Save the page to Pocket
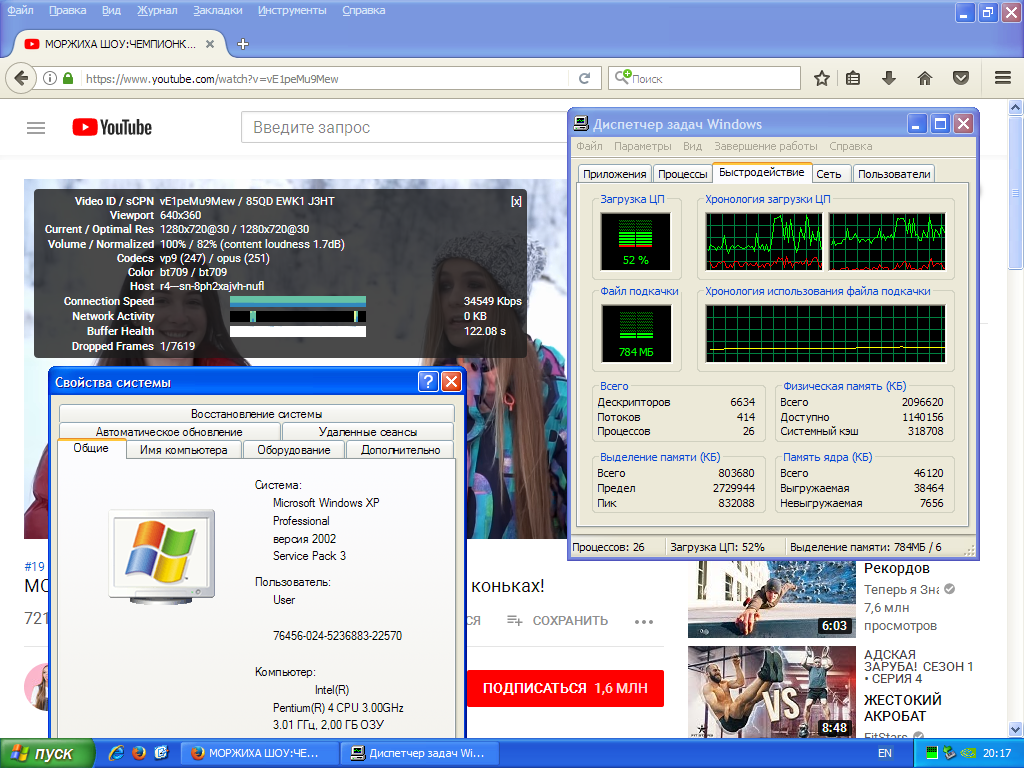The width and height of the screenshot is (1024, 768). point(960,78)
